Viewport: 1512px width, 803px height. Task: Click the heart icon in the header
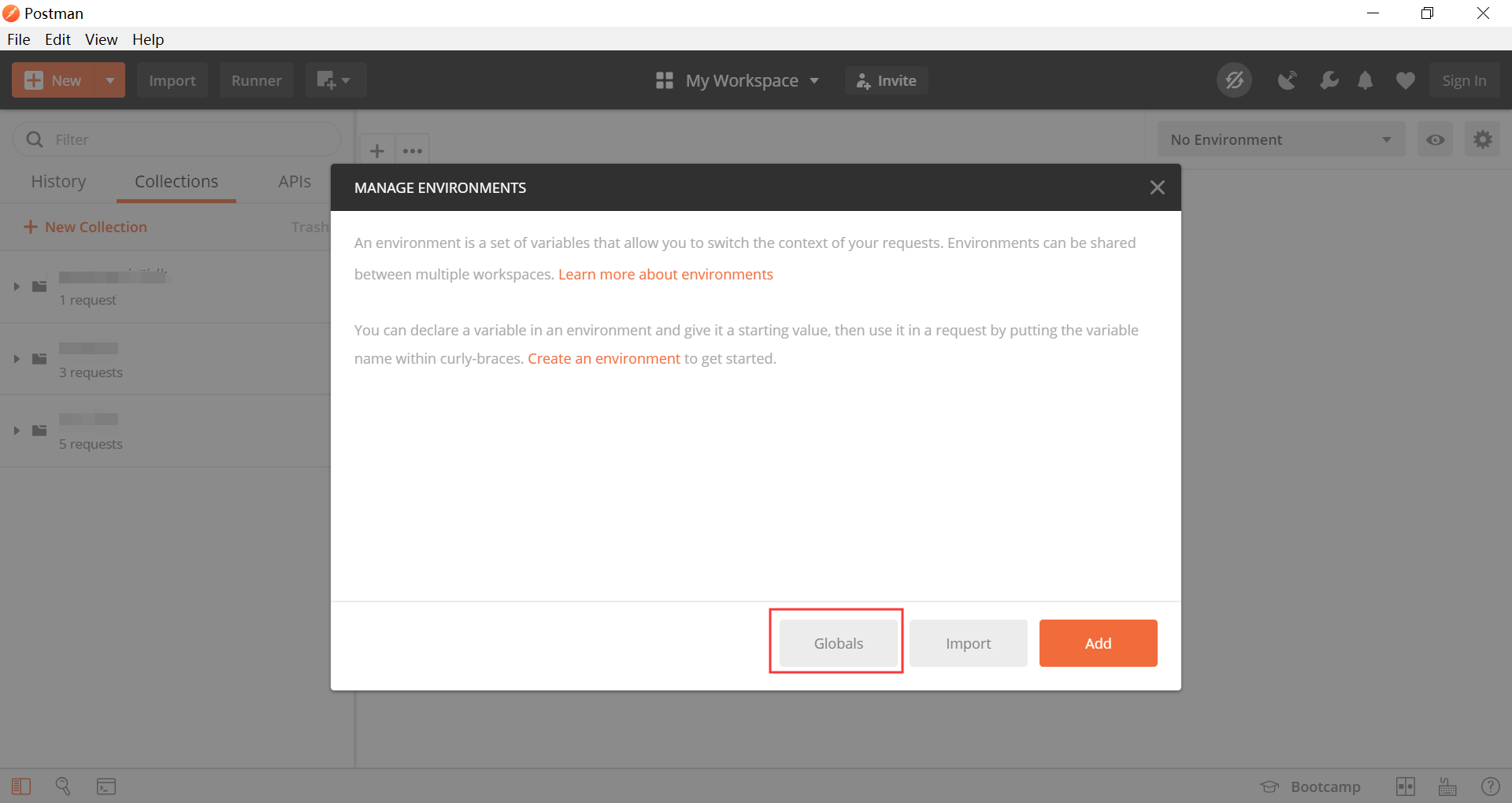(x=1406, y=80)
